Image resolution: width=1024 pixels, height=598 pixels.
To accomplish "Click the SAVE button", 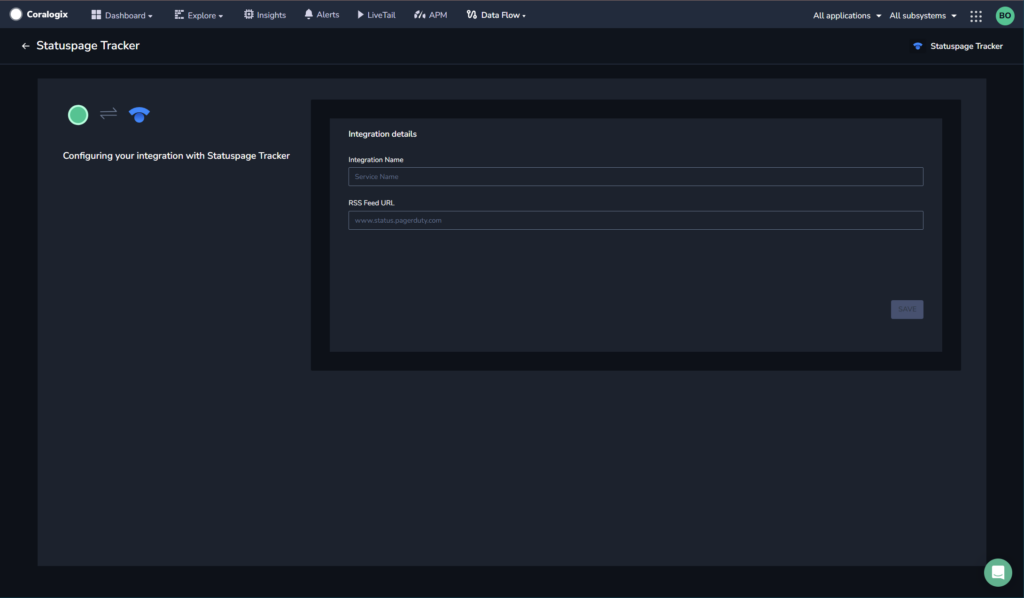I will click(x=907, y=309).
